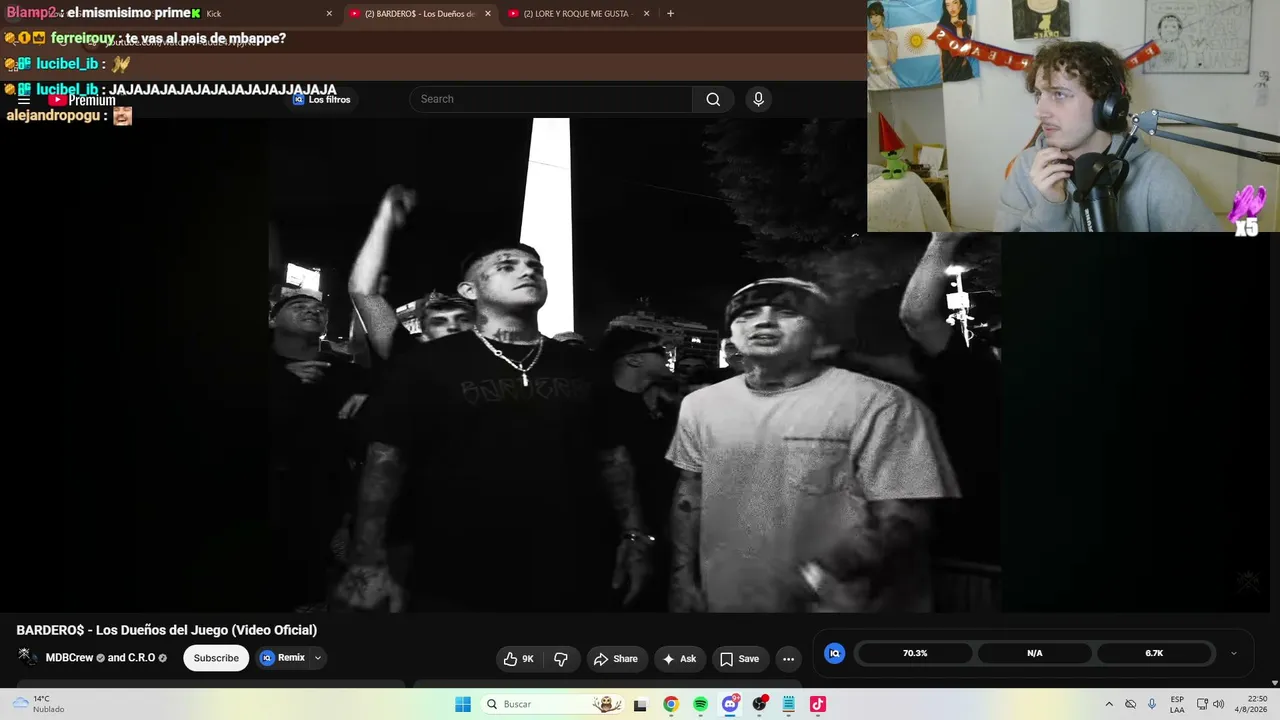View the N/A stat pill
The height and width of the screenshot is (720, 1280).
pyautogui.click(x=1035, y=653)
